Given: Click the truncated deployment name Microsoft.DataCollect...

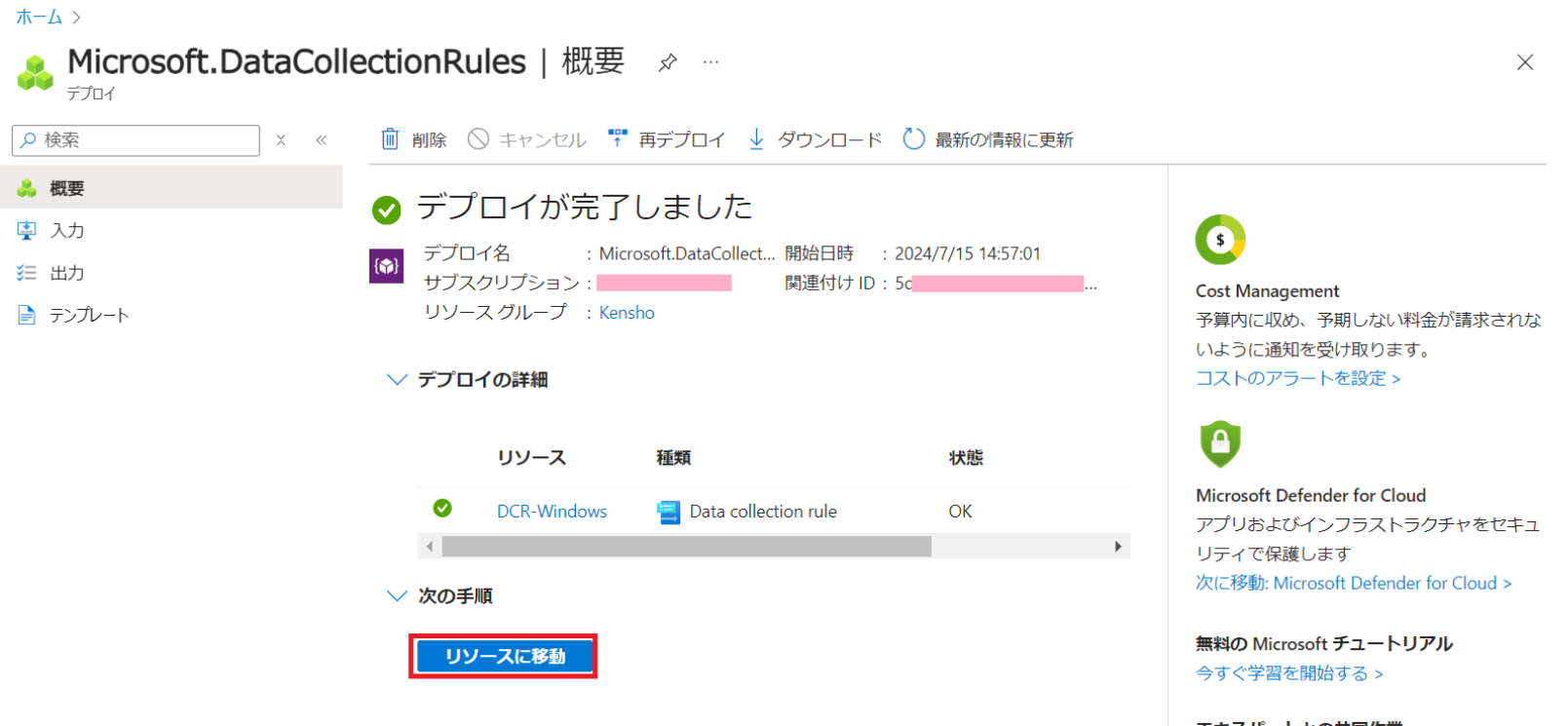Looking at the screenshot, I should click(x=686, y=253).
